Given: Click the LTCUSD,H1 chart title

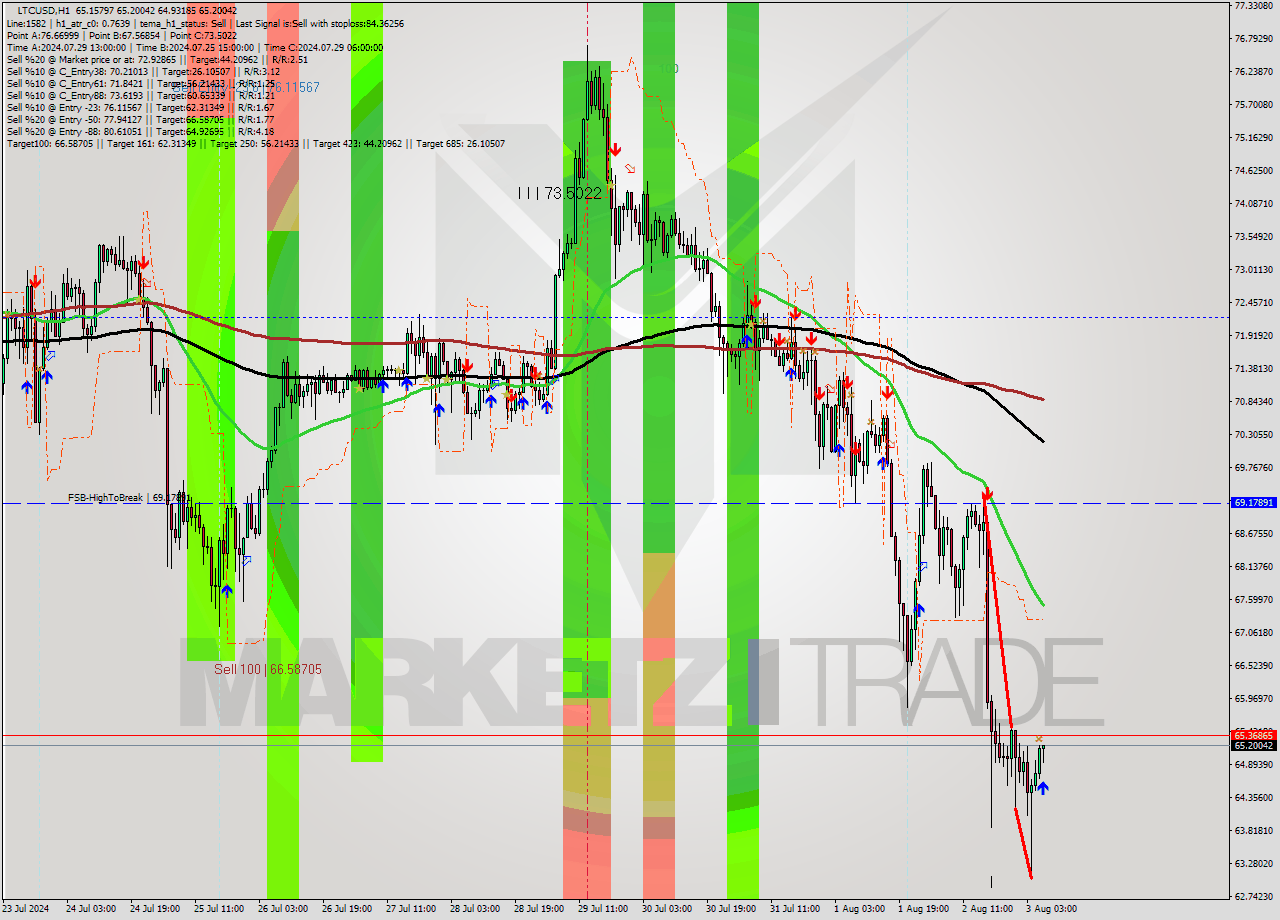Looking at the screenshot, I should point(44,9).
